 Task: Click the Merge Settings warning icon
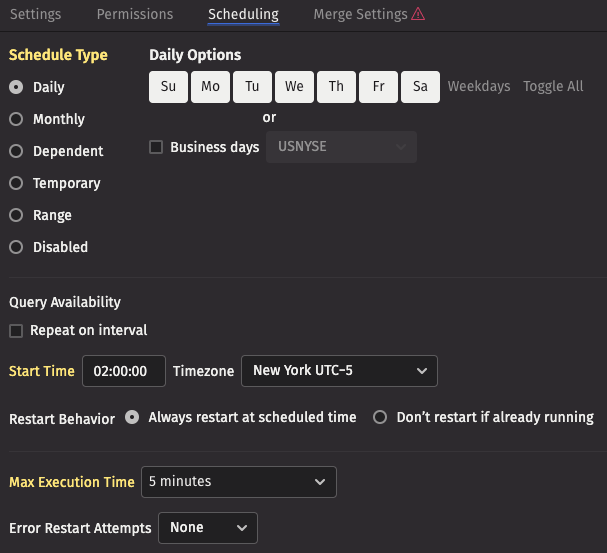[418, 14]
